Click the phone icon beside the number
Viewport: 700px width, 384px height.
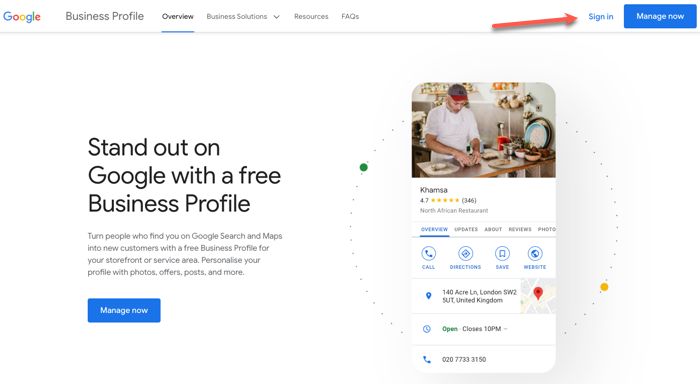427,359
